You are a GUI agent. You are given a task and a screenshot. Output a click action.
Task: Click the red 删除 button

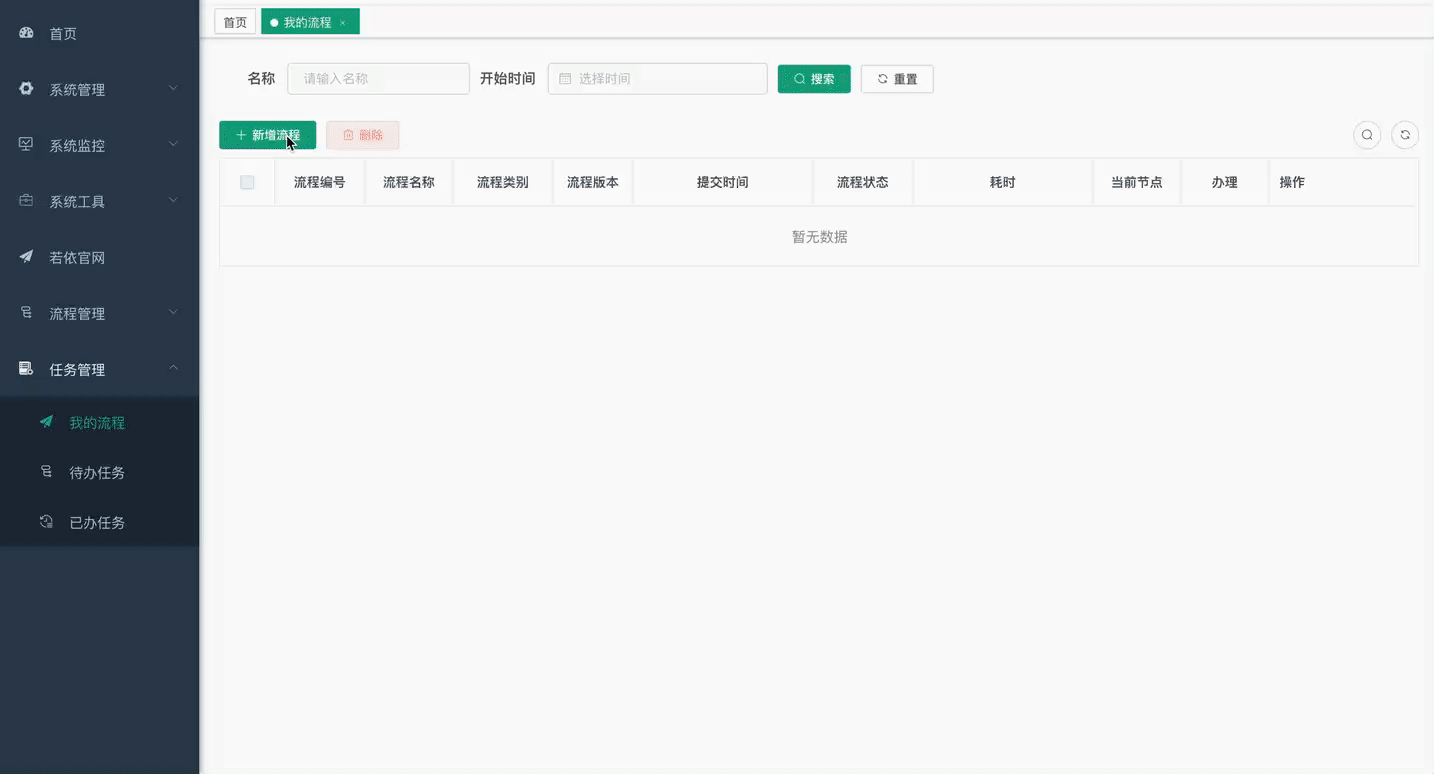[x=363, y=135]
